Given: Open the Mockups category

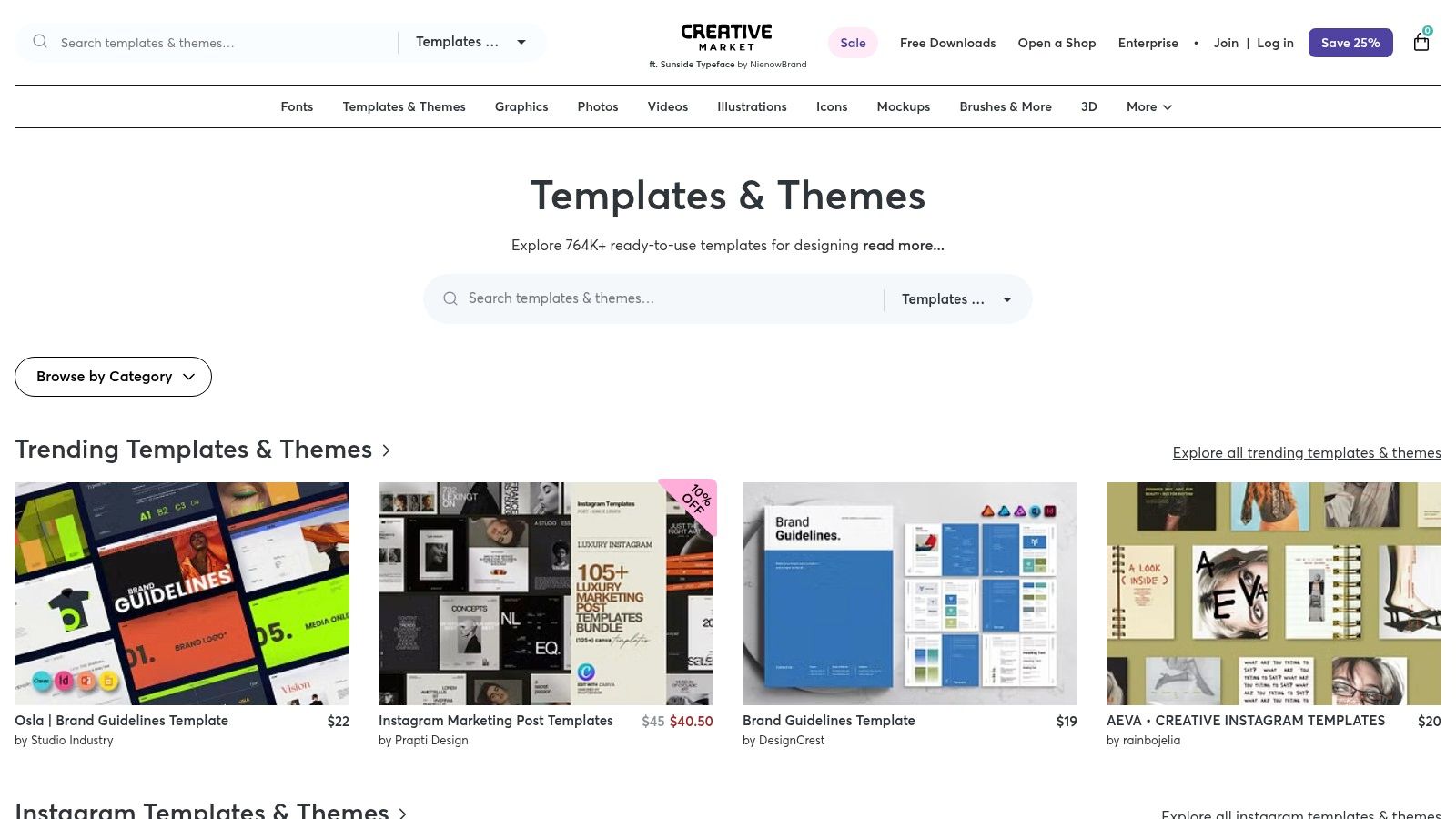Looking at the screenshot, I should [904, 106].
